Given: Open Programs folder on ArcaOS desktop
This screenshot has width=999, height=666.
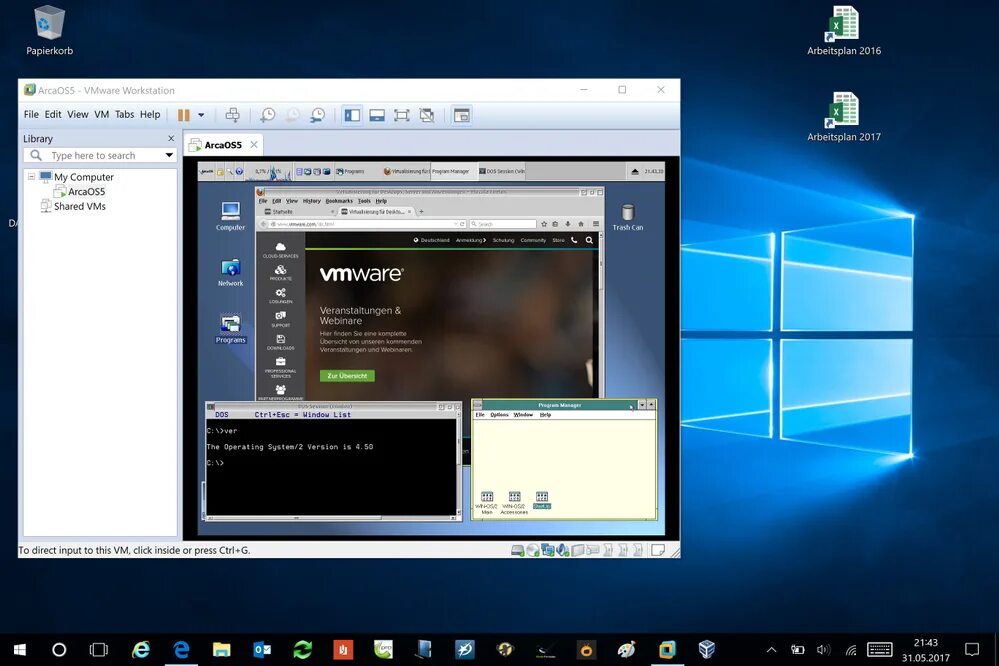Looking at the screenshot, I should tap(230, 329).
